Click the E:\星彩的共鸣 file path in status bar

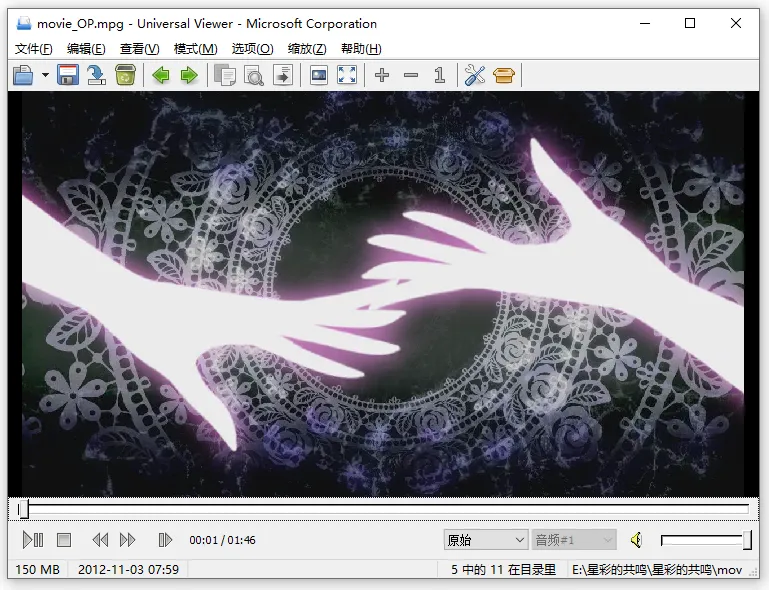657,569
